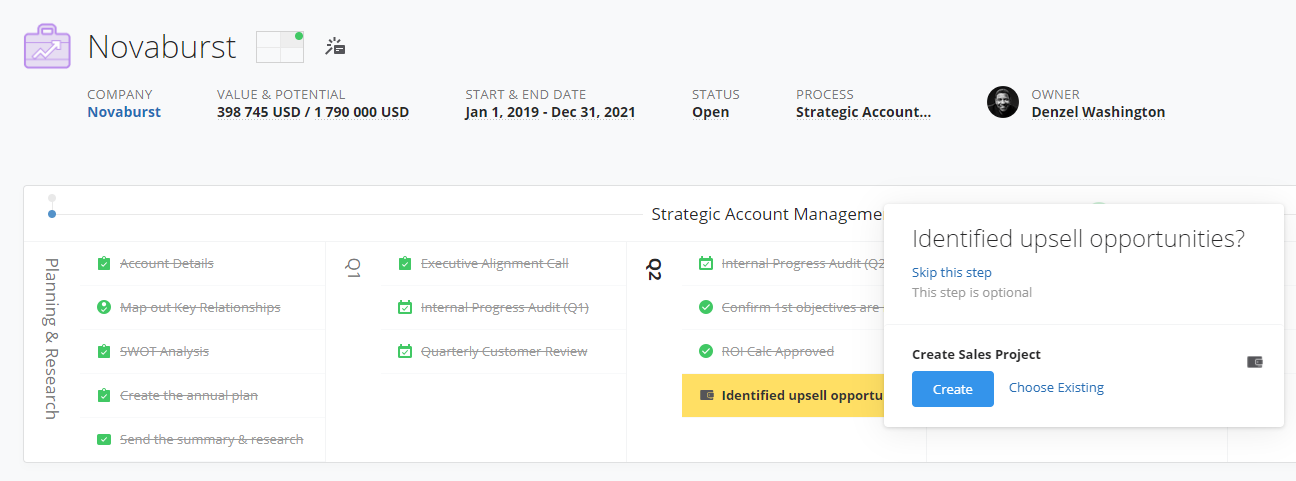The width and height of the screenshot is (1296, 481).
Task: Click the Choose Existing link
Action: tap(1056, 388)
